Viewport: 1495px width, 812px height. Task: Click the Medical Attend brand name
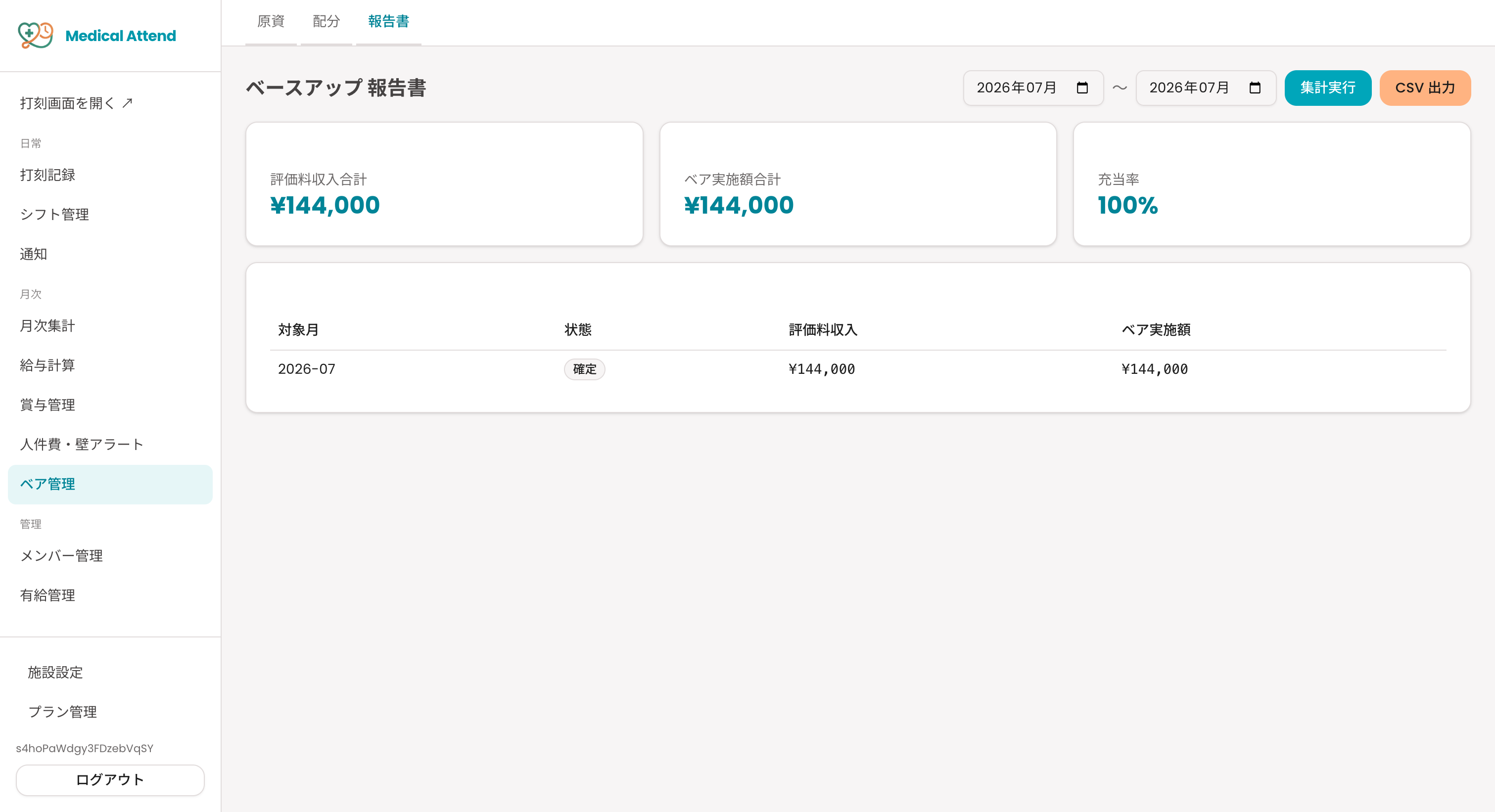121,36
